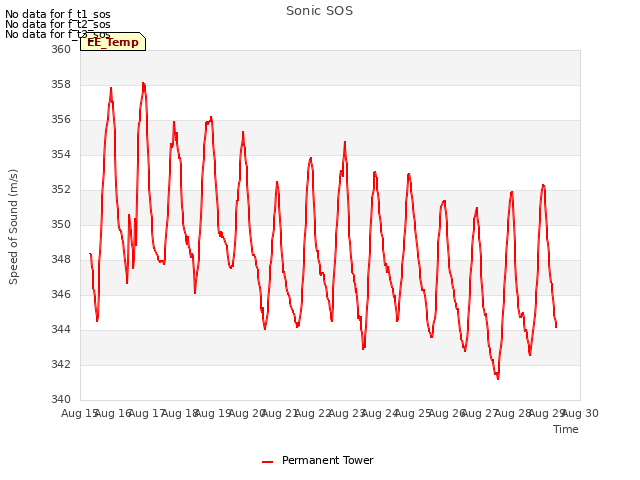Screen dimensions: 640x480
Task: Click the 346 y-axis tick label
Action: pos(61,295)
